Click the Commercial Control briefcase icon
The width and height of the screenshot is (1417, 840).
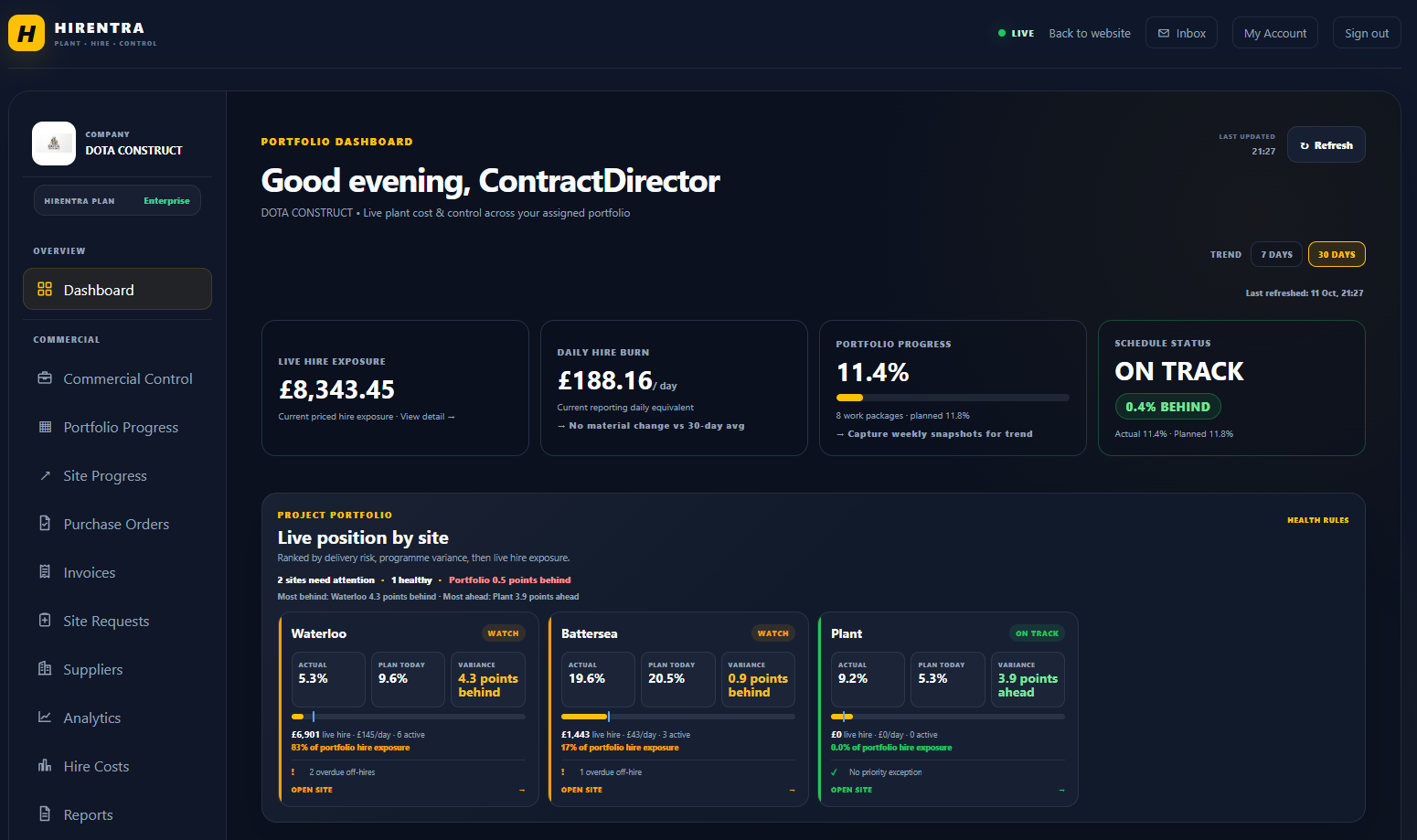[45, 378]
